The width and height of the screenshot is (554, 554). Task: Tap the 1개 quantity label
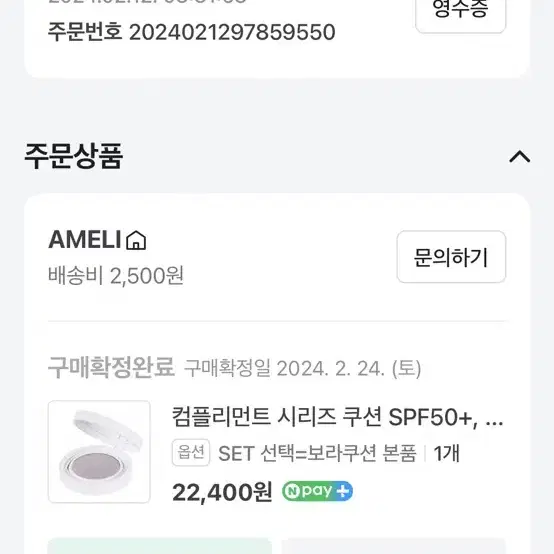pos(446,453)
